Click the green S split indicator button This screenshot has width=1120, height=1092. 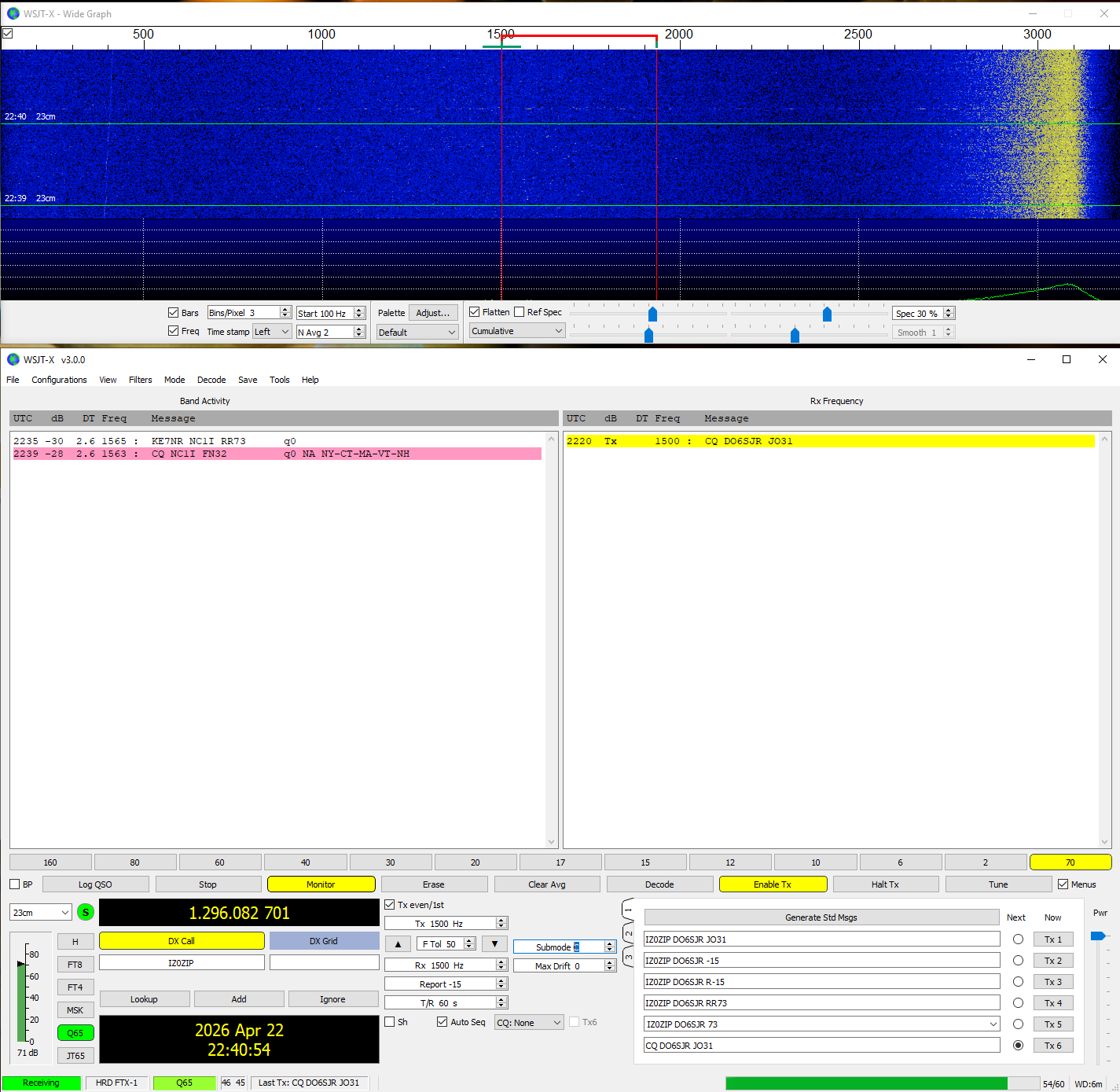coord(86,912)
